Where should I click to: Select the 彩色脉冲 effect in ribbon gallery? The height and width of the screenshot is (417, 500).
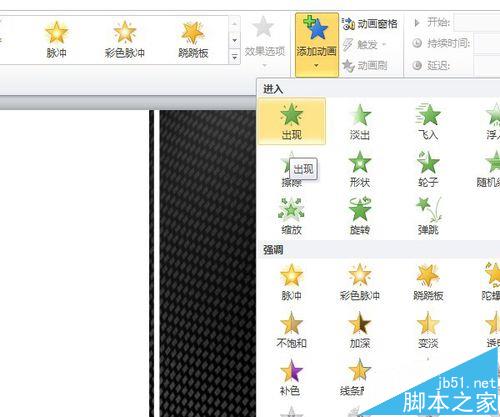[x=125, y=40]
